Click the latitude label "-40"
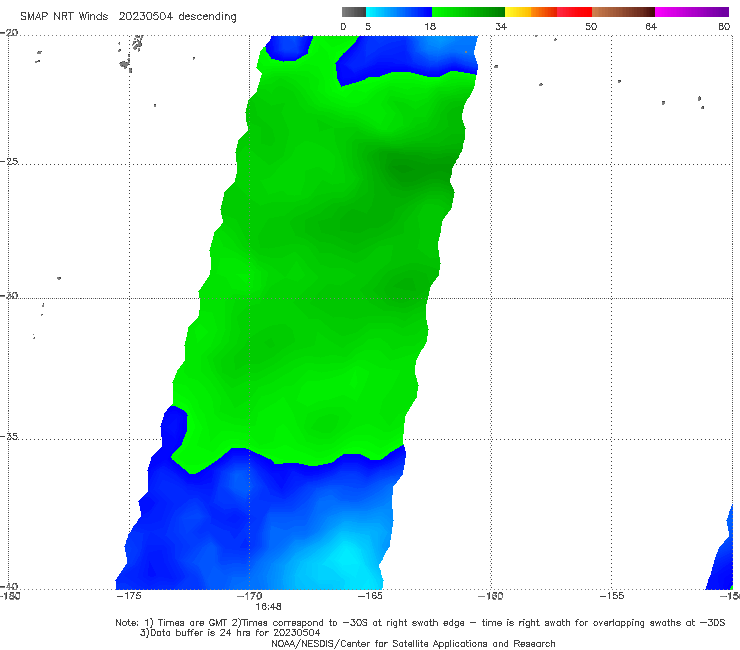Screen dimensions: 740x650 [9, 586]
